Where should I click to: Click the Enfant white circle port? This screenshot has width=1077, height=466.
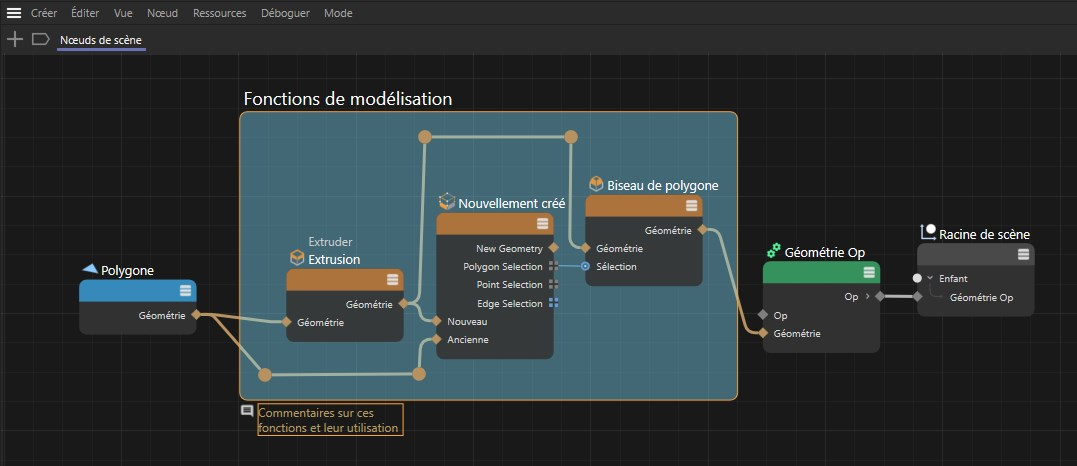click(917, 278)
